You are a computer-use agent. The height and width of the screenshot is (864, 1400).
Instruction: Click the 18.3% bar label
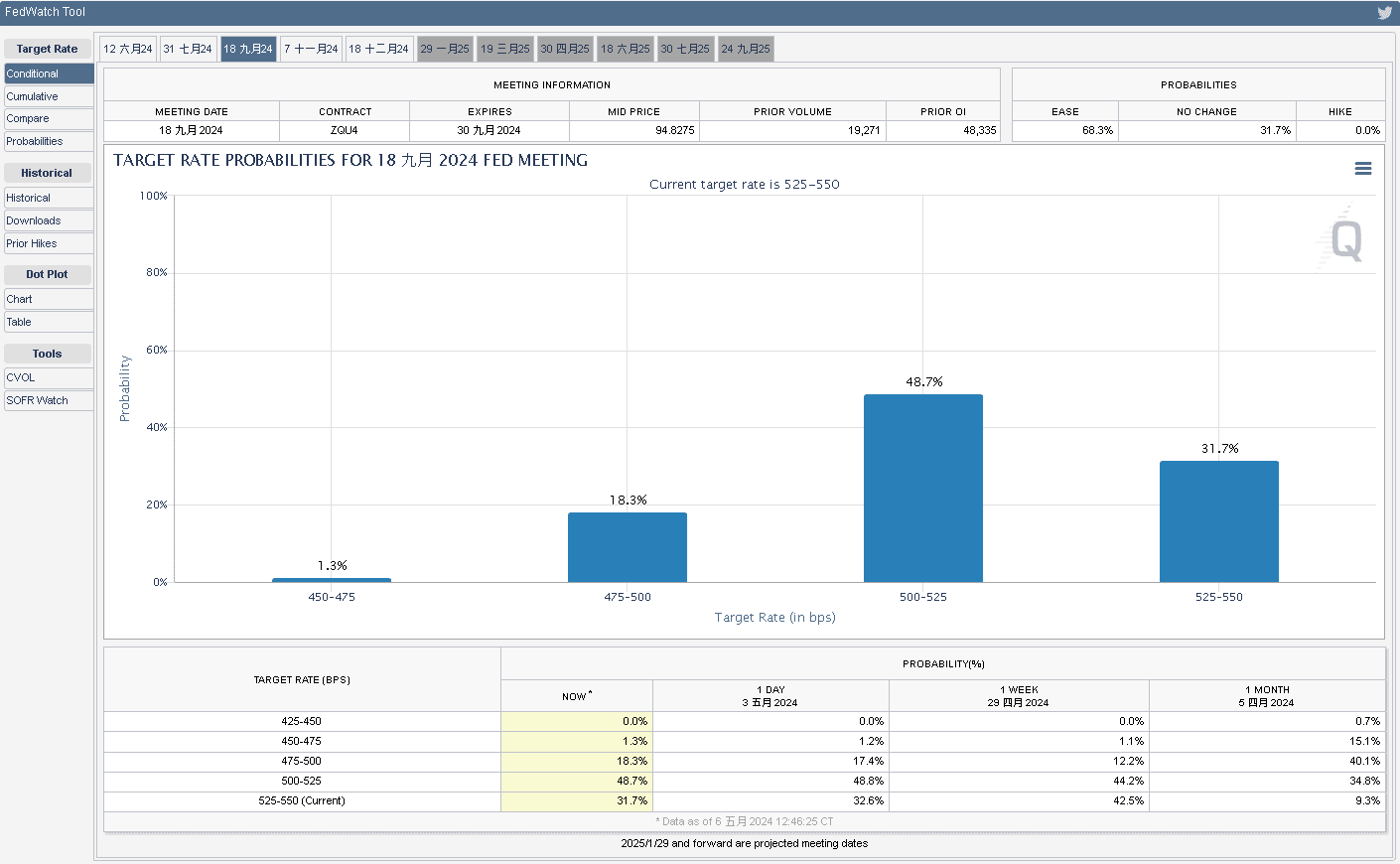tap(629, 500)
